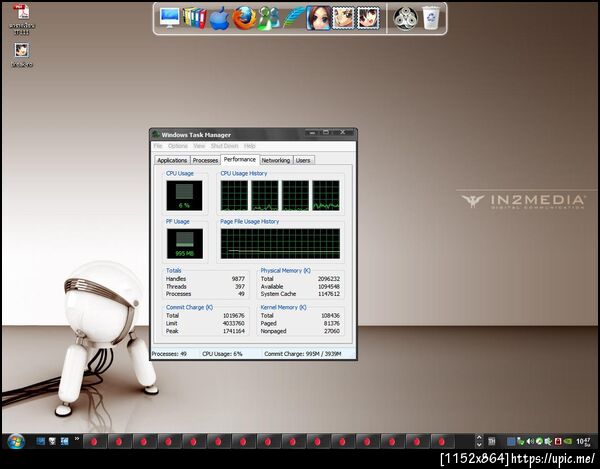Click the Windows Task Manager title text
This screenshot has width=600, height=469.
pos(196,135)
